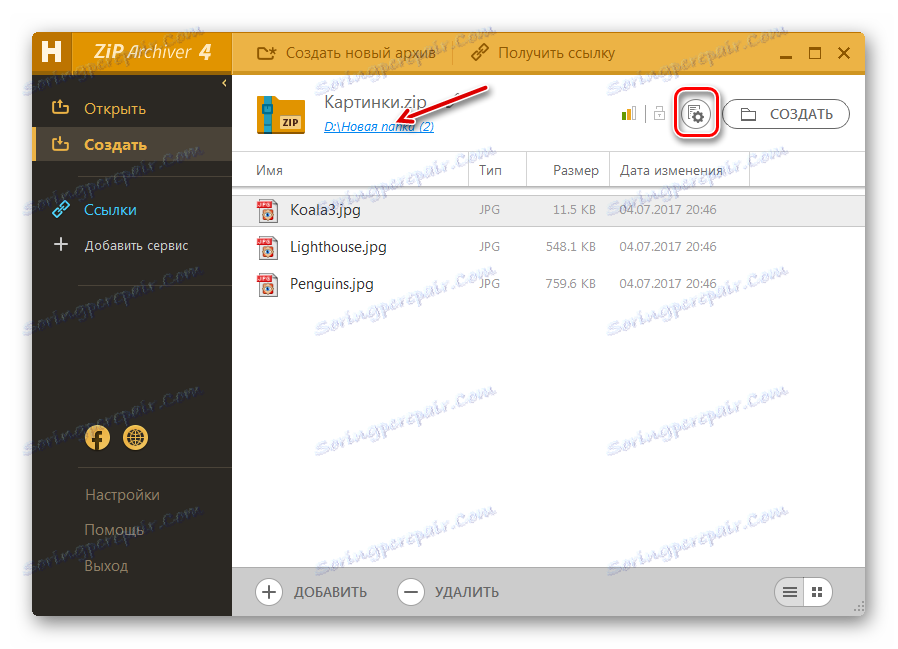Select the Koala3.jpg file row
Image resolution: width=898 pixels, height=649 pixels.
549,210
